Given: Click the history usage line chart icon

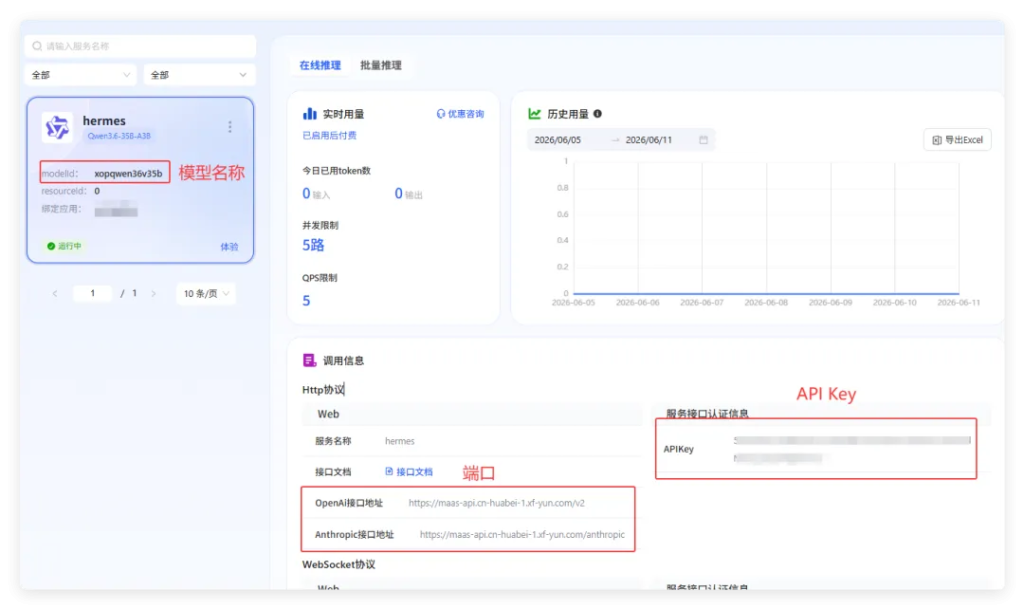Looking at the screenshot, I should pos(534,114).
